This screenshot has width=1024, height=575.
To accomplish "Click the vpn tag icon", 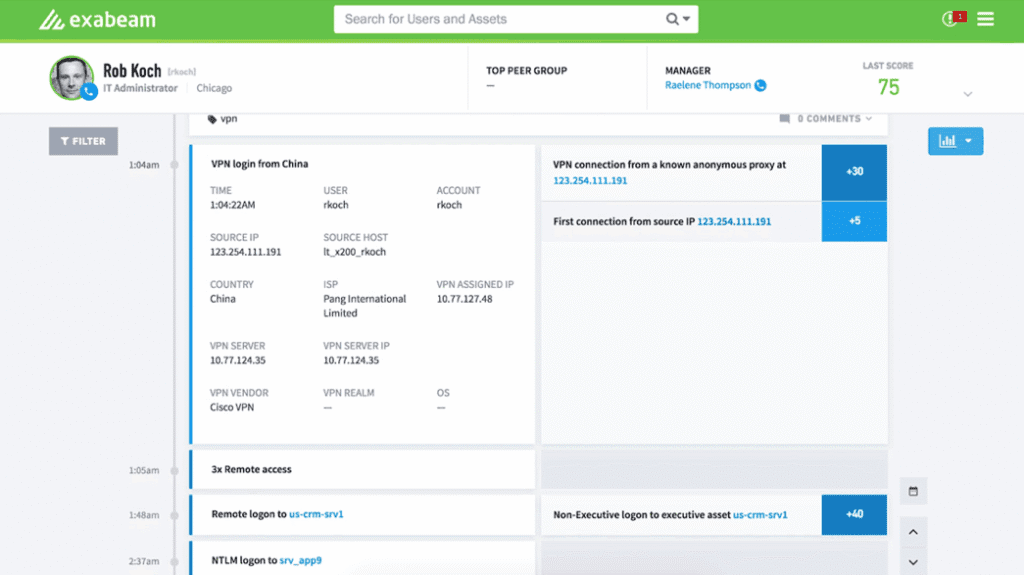I will [212, 119].
